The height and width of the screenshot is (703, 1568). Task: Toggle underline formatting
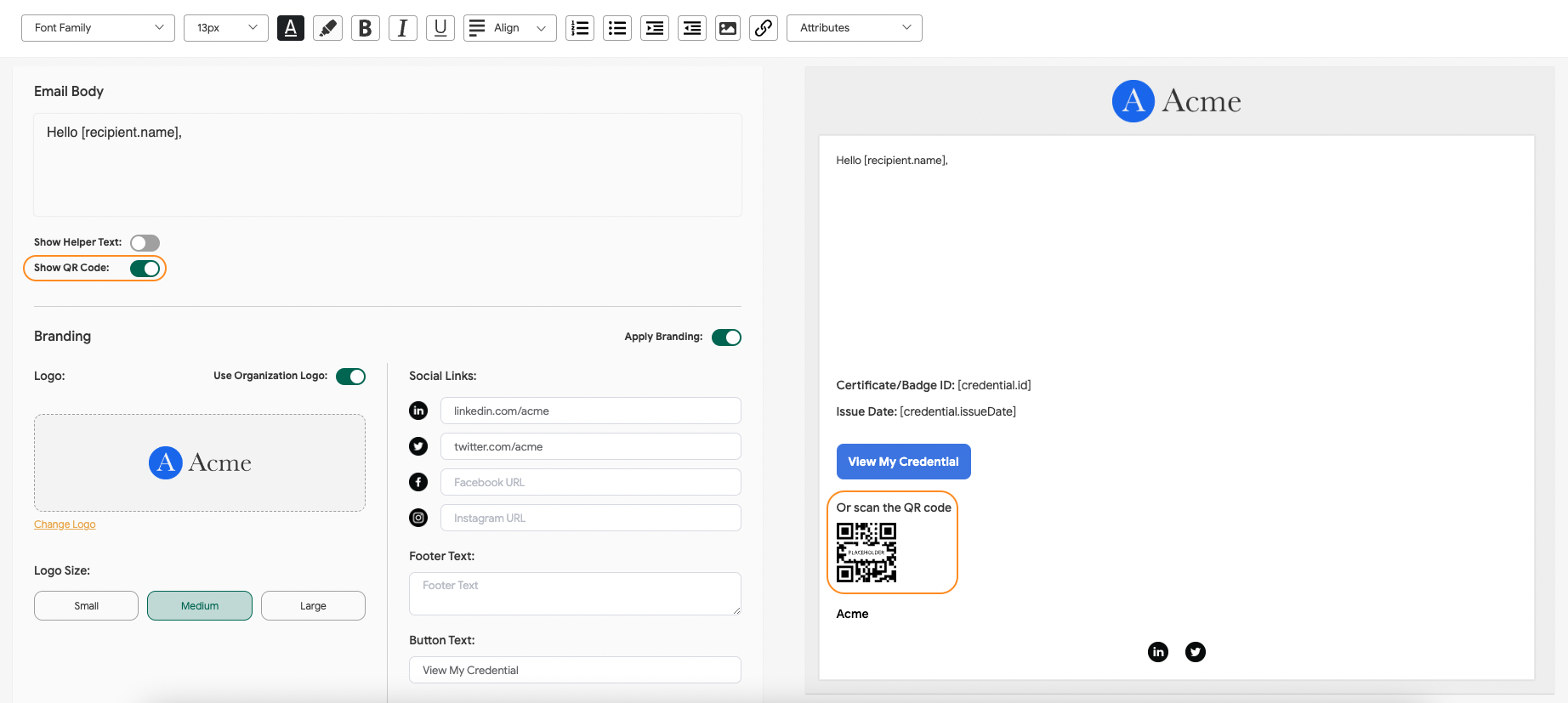tap(440, 28)
